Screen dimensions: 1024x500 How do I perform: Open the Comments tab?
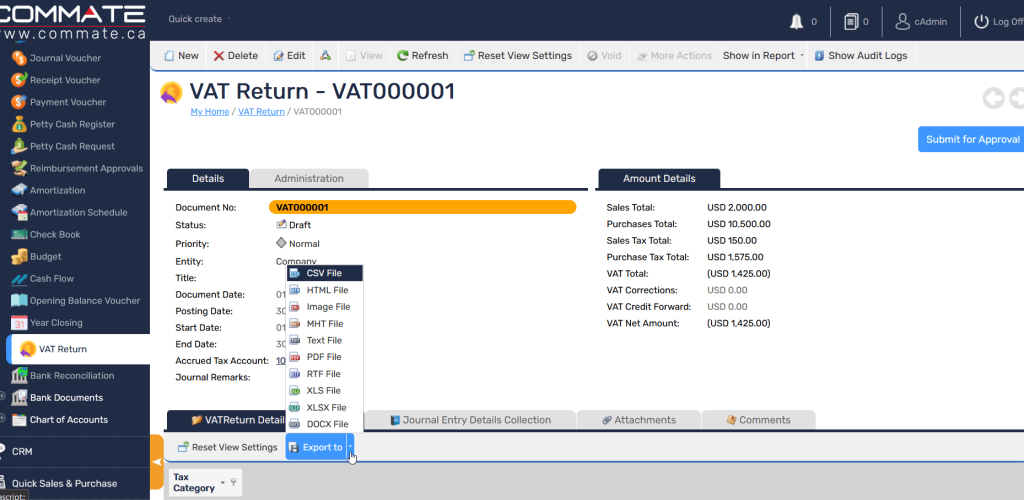point(758,420)
